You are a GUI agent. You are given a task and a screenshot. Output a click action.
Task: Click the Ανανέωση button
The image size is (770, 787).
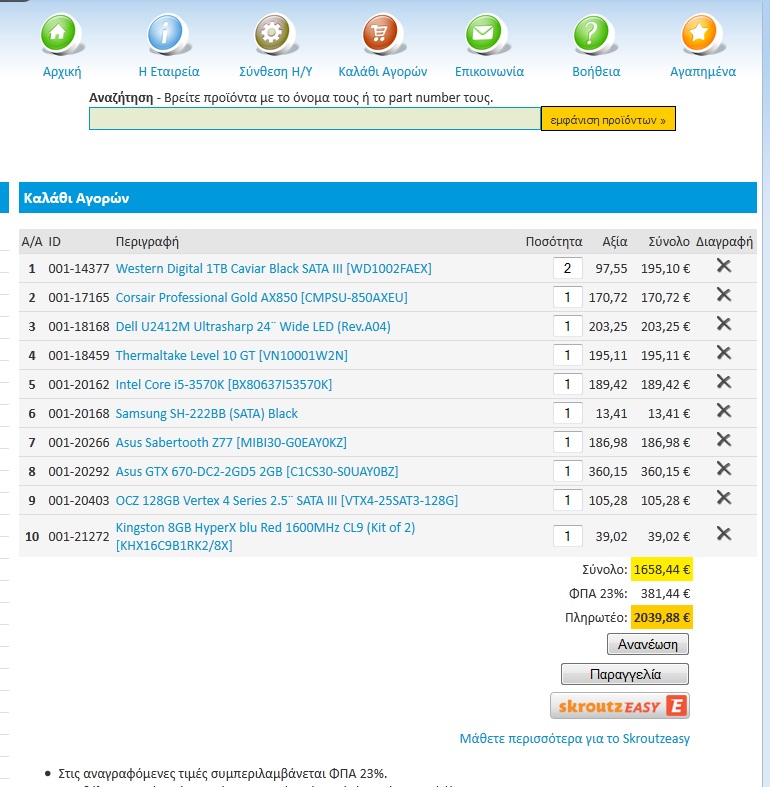(x=648, y=644)
